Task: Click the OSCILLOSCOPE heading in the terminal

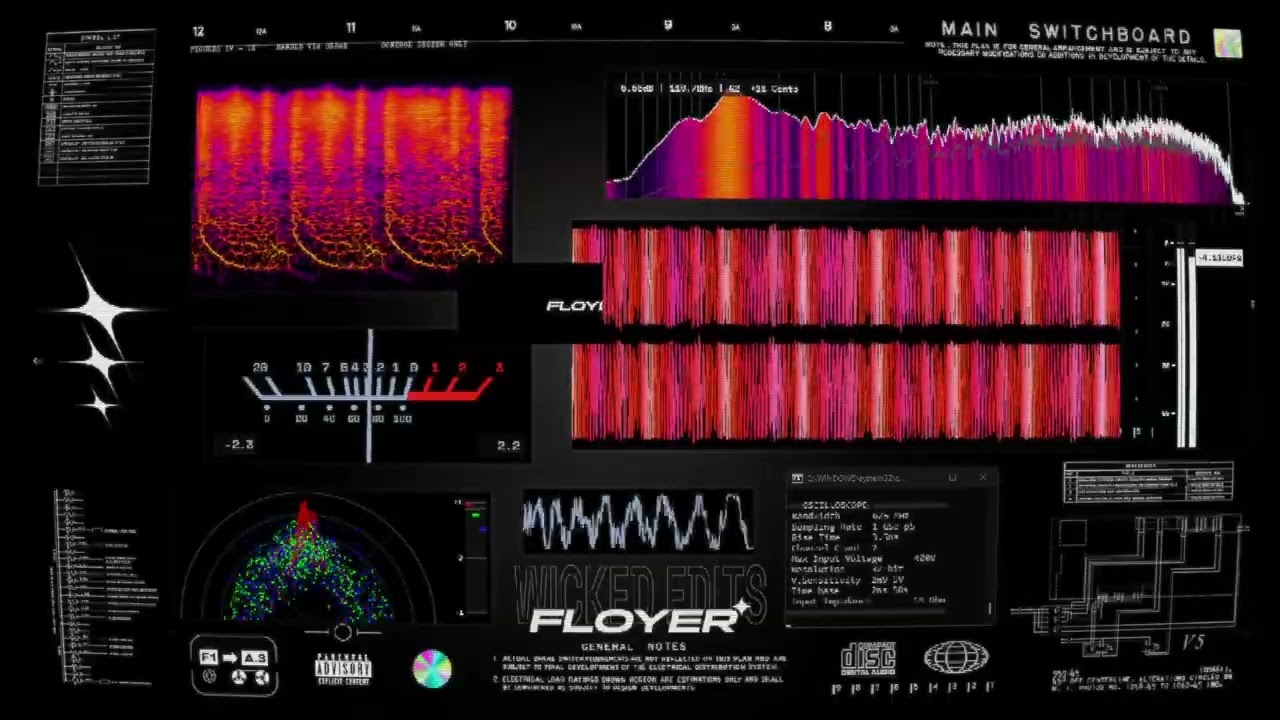Action: (836, 505)
